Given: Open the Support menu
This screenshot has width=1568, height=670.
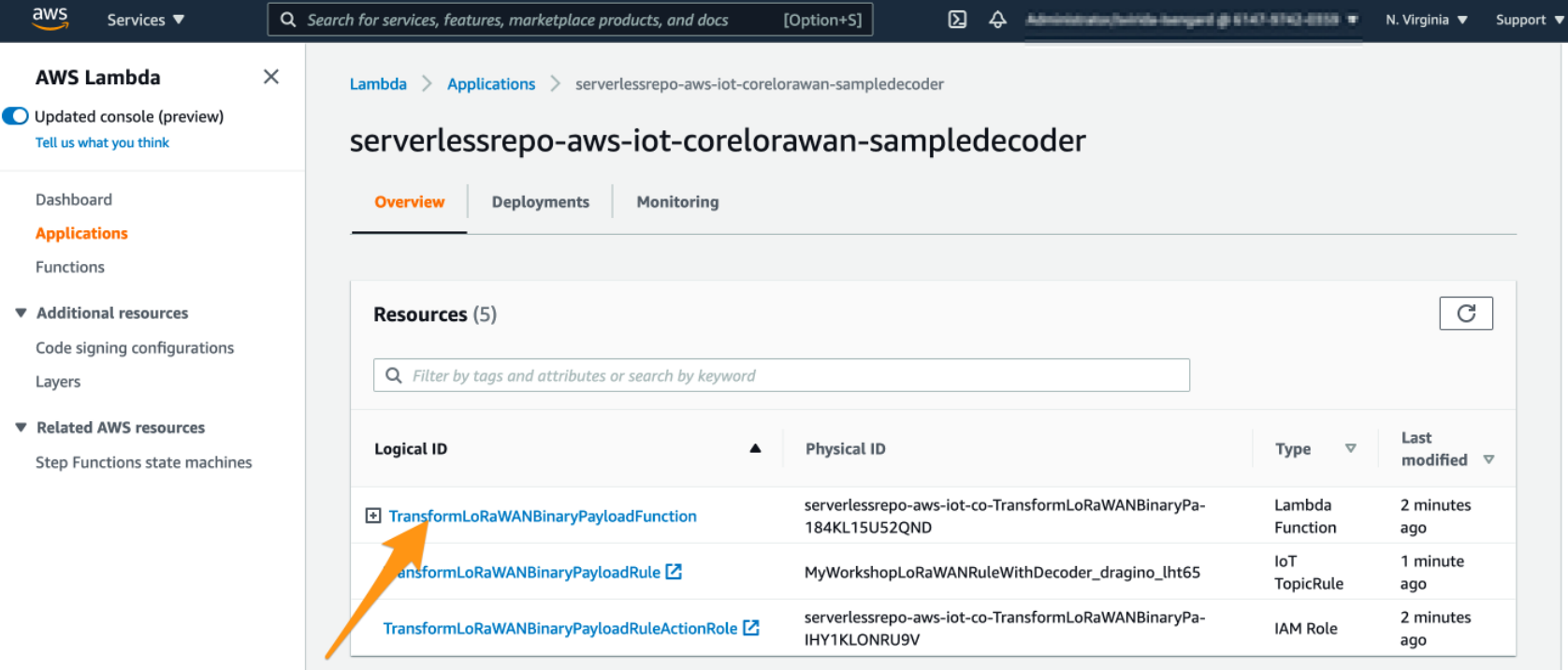Looking at the screenshot, I should tap(1529, 20).
